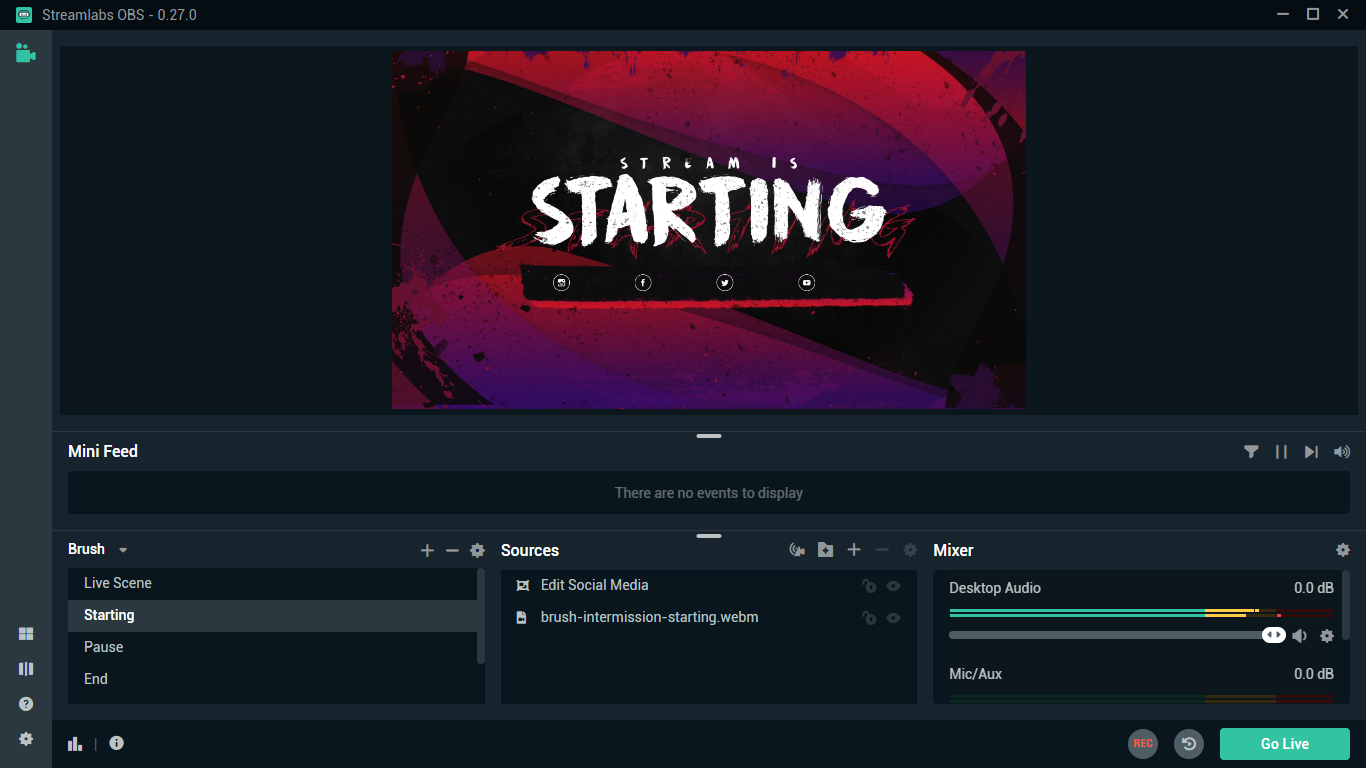Image resolution: width=1366 pixels, height=768 pixels.
Task: Adjust the Desktop Audio volume slider
Action: tap(1117, 635)
